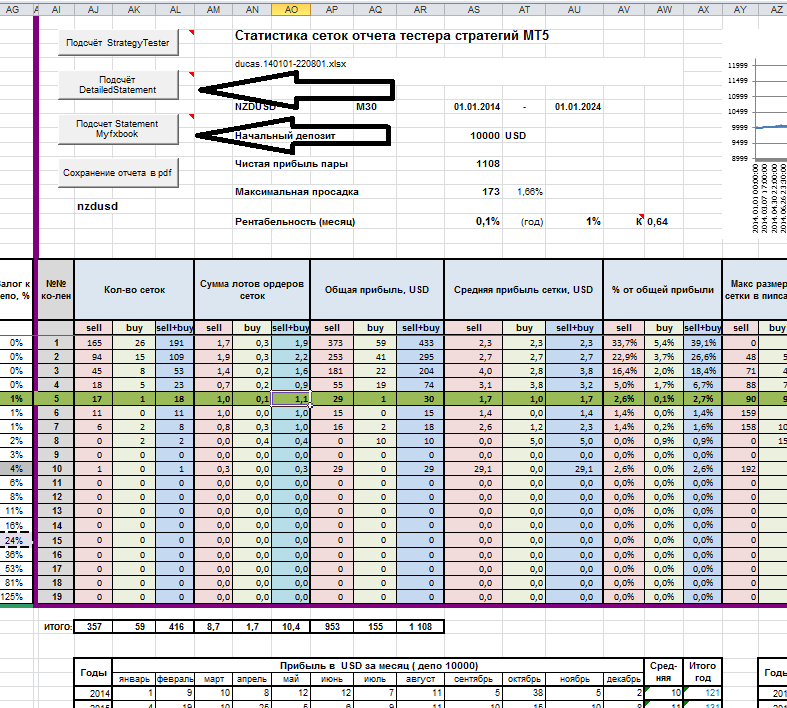Select active cell 1,1 in row 5
Viewport: 787px width, 708px height.
291,399
